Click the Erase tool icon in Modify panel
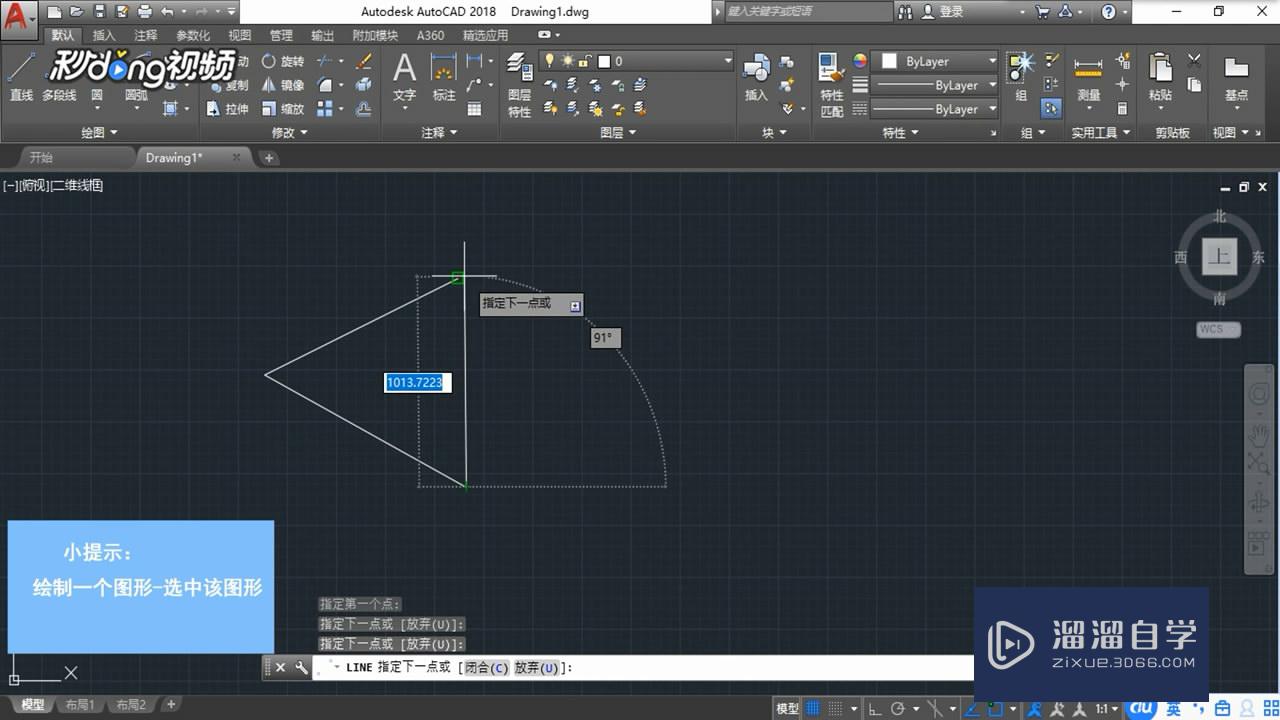The height and width of the screenshot is (720, 1280). 364,61
